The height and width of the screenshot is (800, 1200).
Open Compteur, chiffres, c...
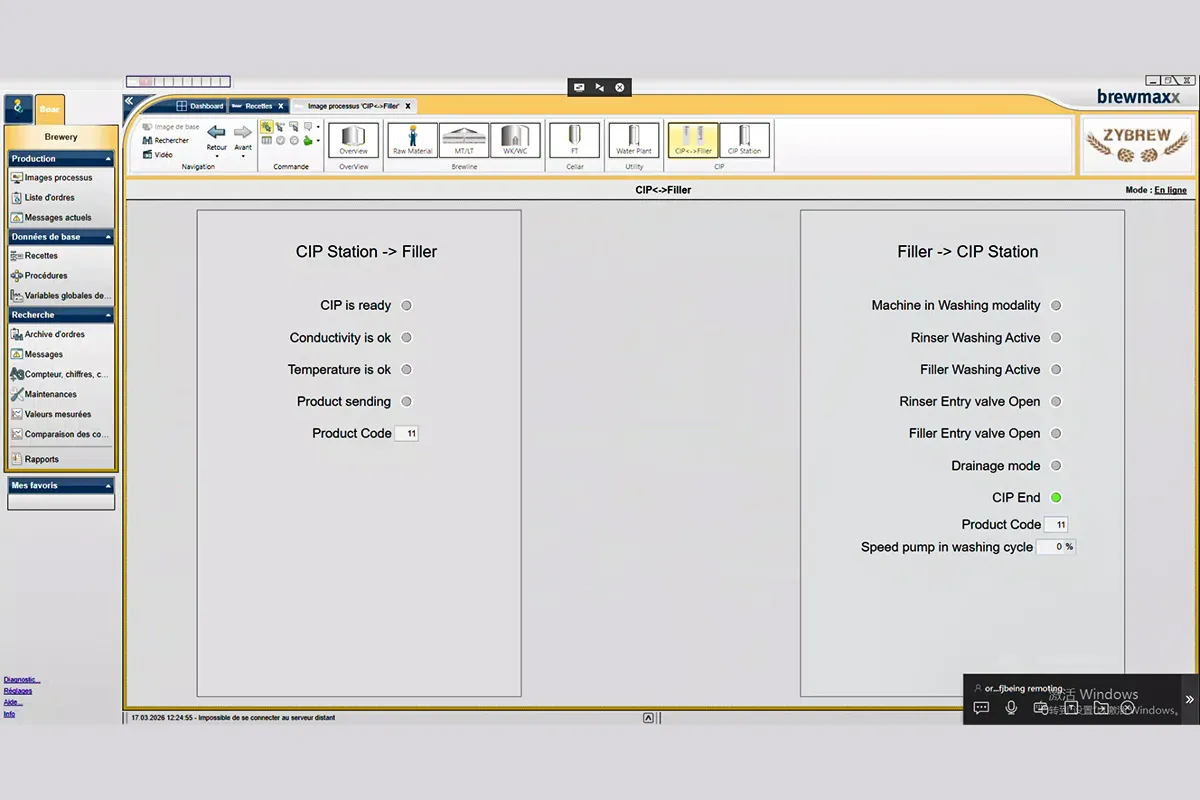pyautogui.click(x=60, y=375)
